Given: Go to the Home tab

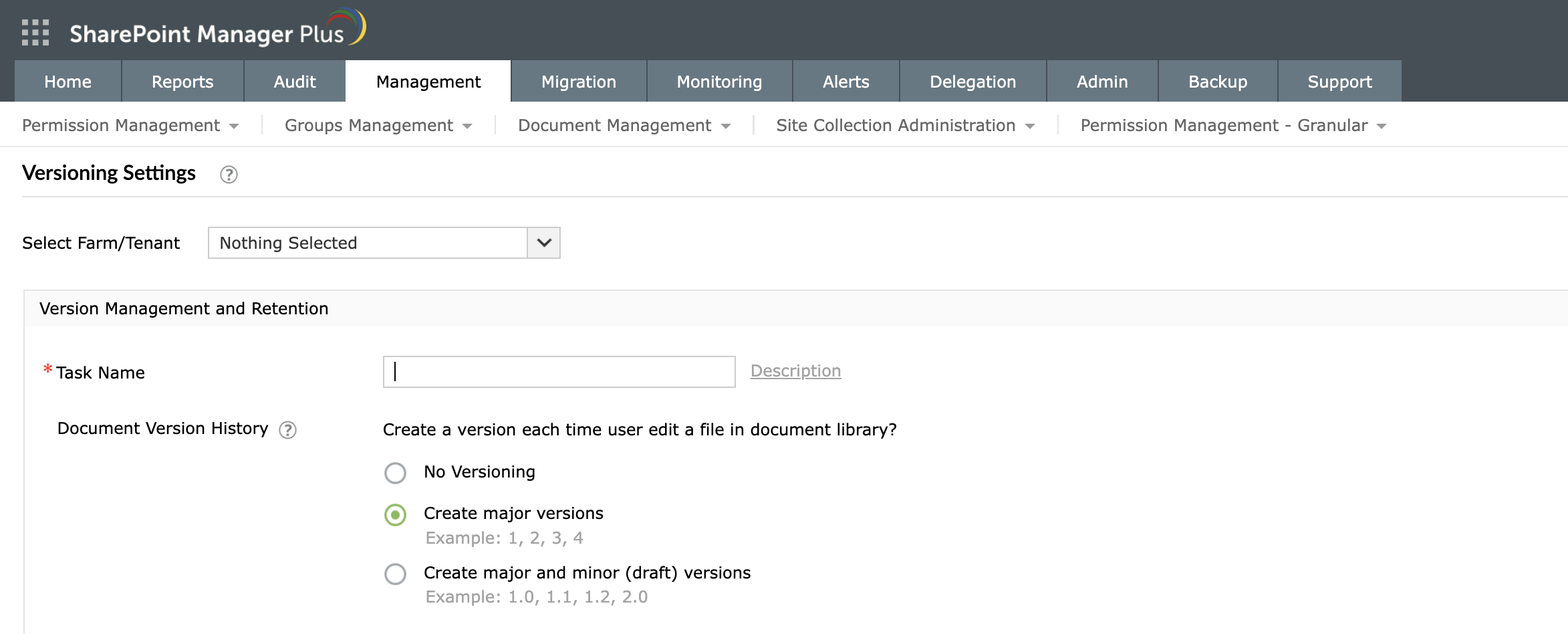Looking at the screenshot, I should 68,82.
